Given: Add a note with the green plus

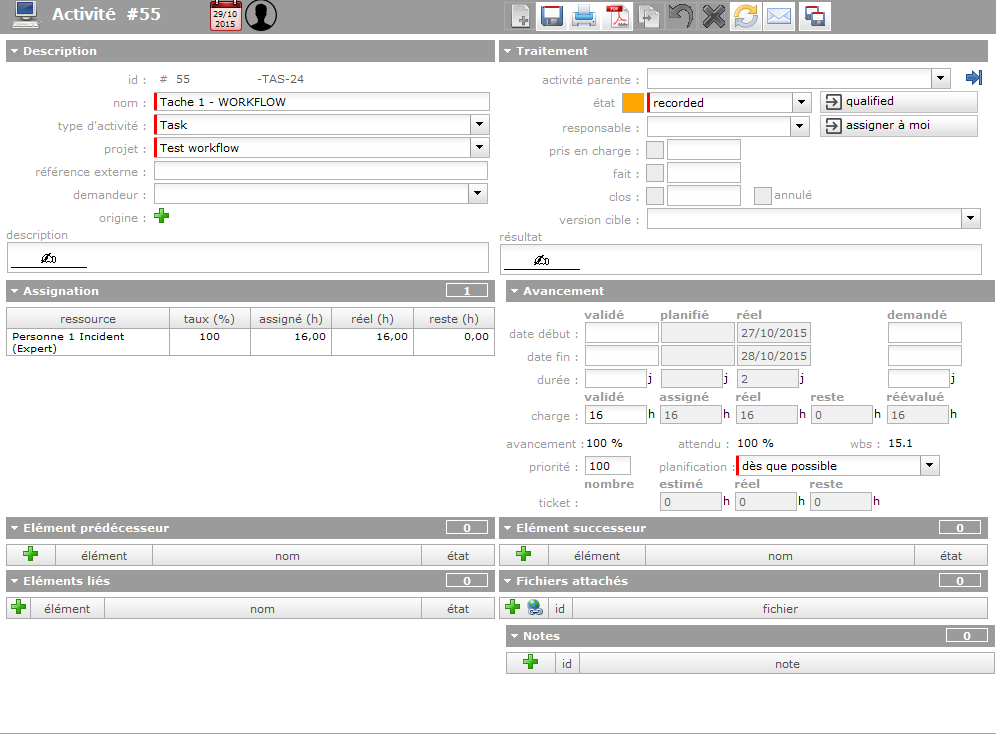Looking at the screenshot, I should pos(531,662).
